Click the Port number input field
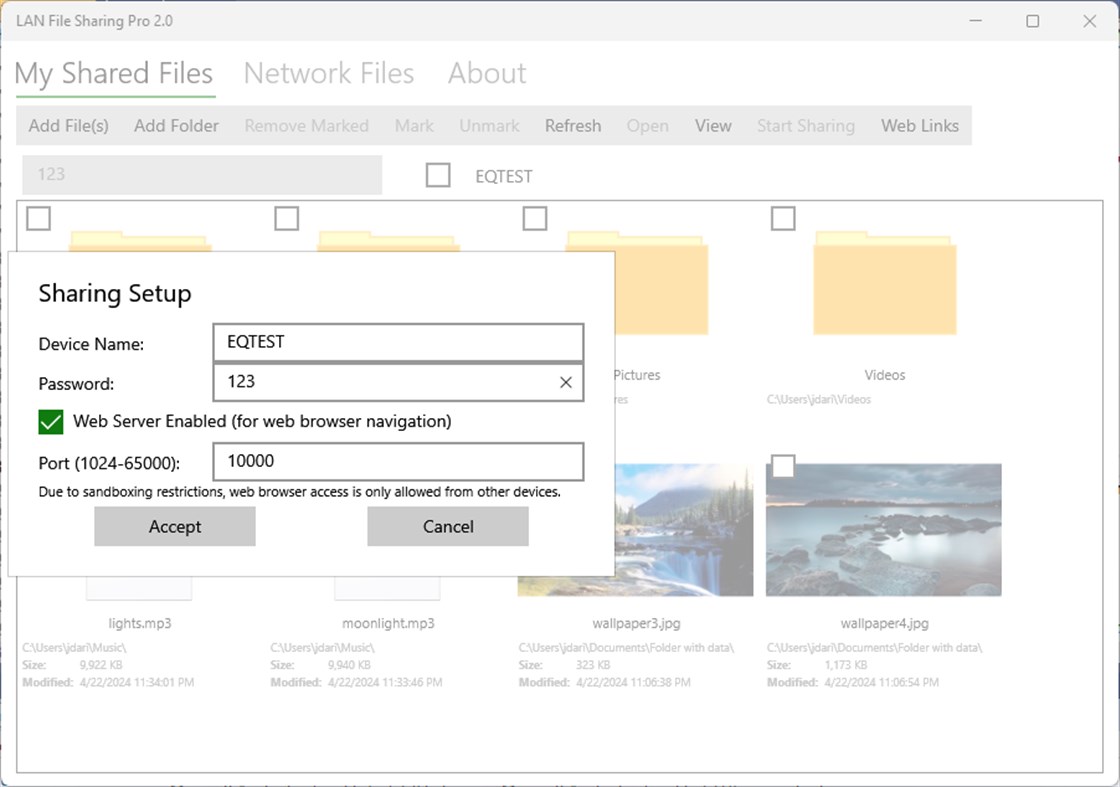The image size is (1120, 787). tap(397, 461)
